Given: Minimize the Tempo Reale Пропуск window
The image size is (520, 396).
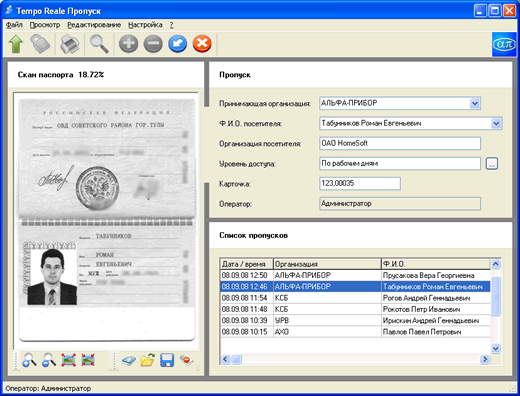Looking at the screenshot, I should [480, 11].
